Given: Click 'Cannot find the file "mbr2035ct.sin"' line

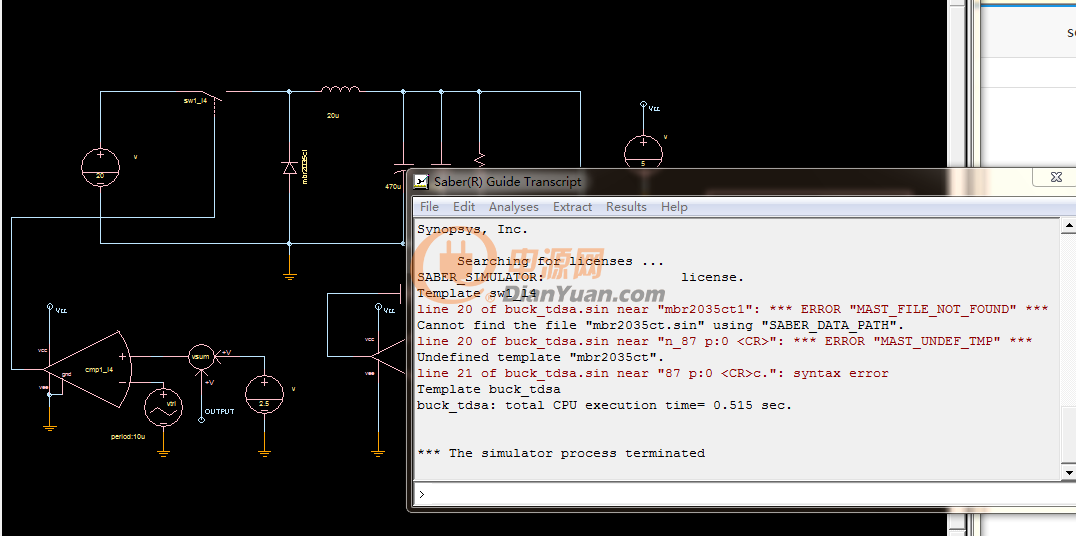Looking at the screenshot, I should tap(661, 325).
